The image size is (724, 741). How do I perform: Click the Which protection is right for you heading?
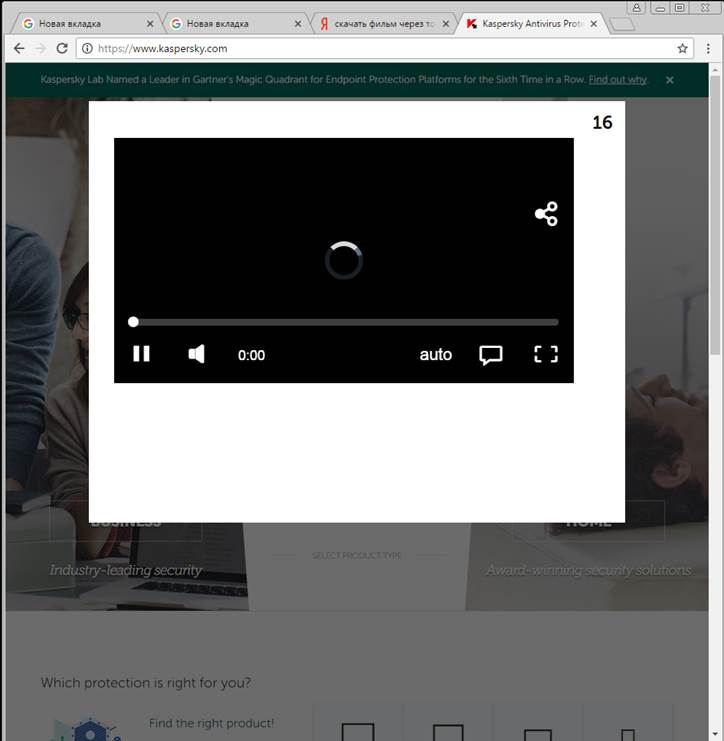(146, 683)
